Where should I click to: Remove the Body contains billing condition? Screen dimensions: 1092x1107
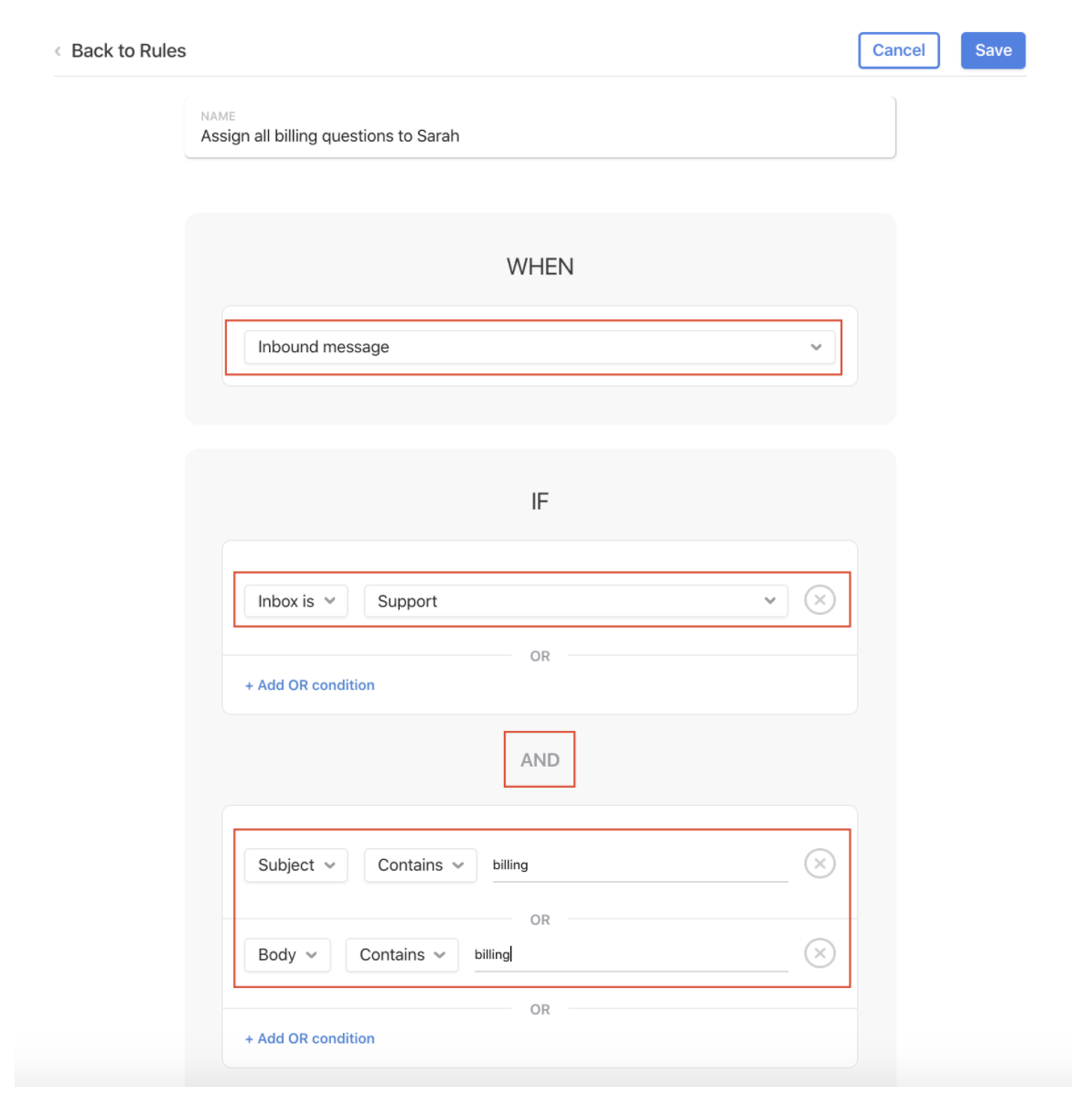pyautogui.click(x=819, y=953)
